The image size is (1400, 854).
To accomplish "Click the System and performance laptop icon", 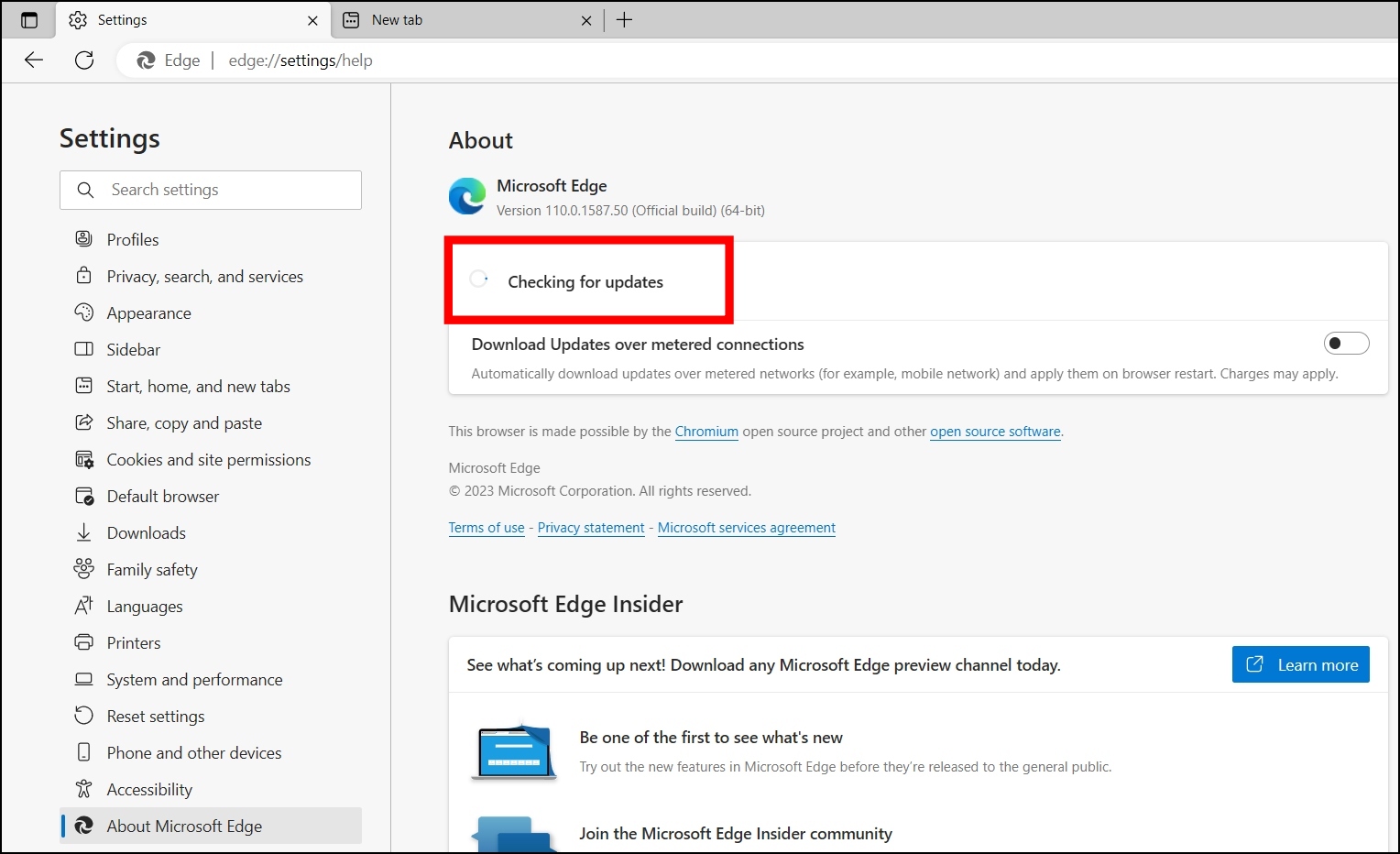I will point(83,679).
